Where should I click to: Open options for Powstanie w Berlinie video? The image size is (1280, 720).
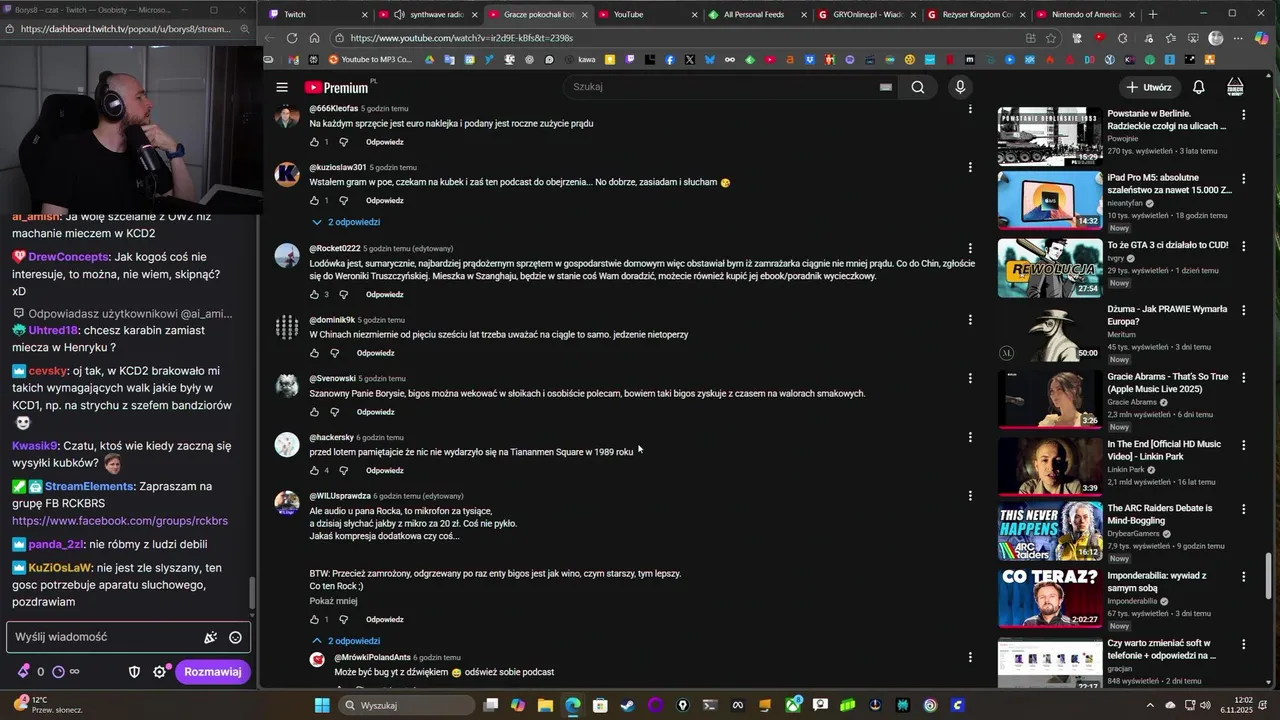(x=1244, y=115)
